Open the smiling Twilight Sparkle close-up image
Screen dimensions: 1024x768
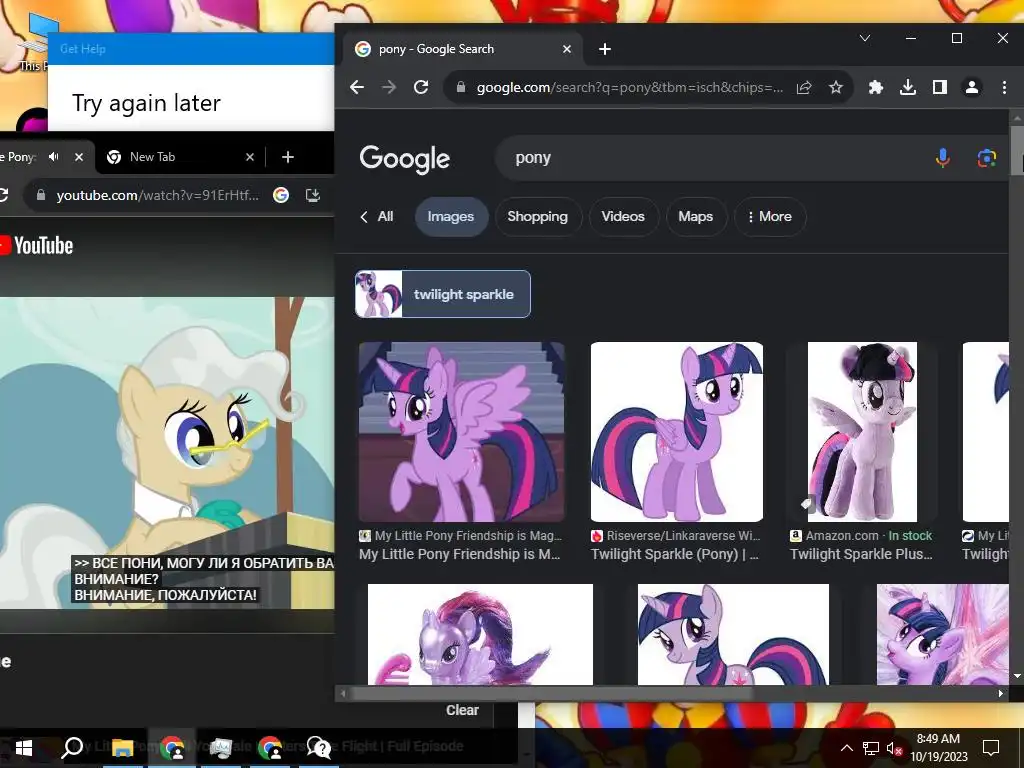(733, 634)
